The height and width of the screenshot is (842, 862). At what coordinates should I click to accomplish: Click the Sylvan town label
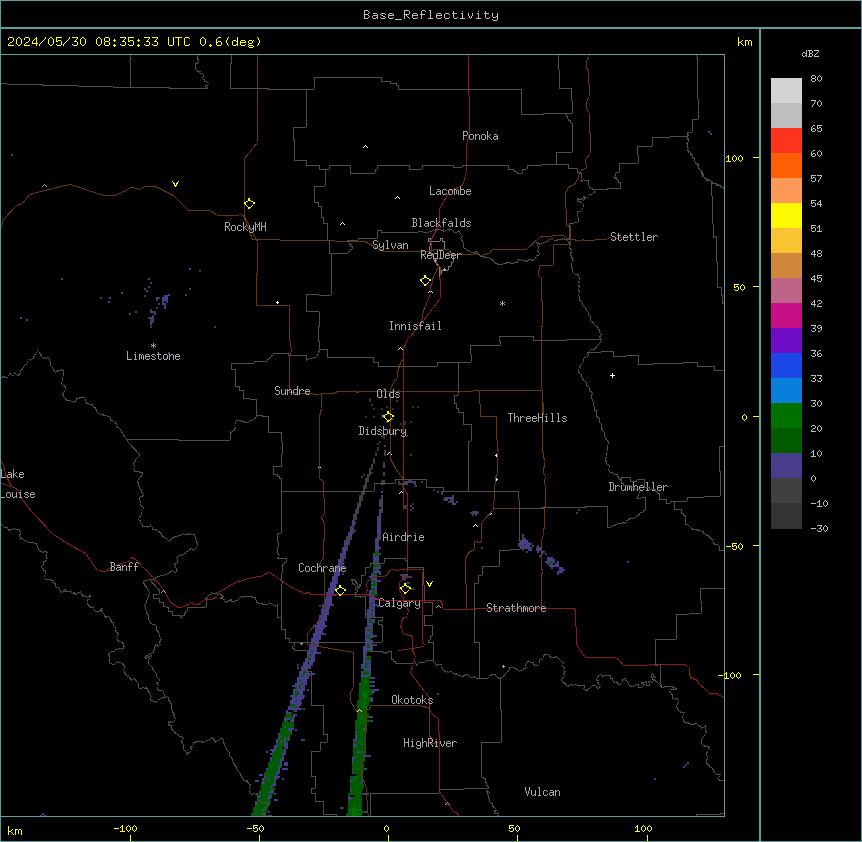tap(390, 245)
